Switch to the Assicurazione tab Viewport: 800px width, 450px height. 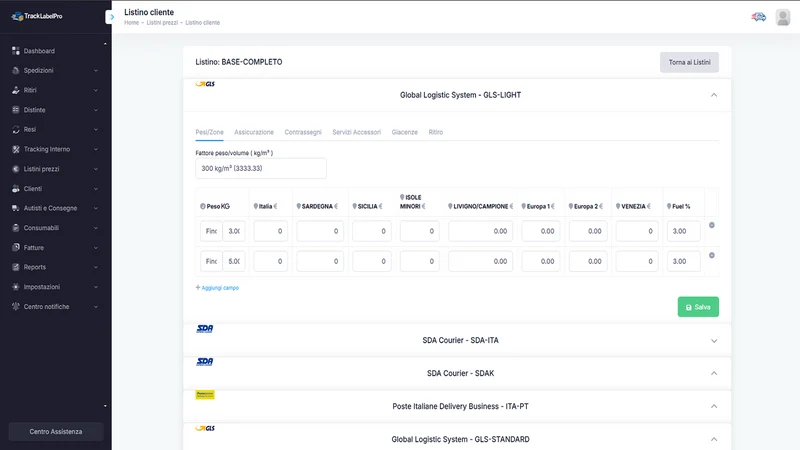click(x=254, y=132)
